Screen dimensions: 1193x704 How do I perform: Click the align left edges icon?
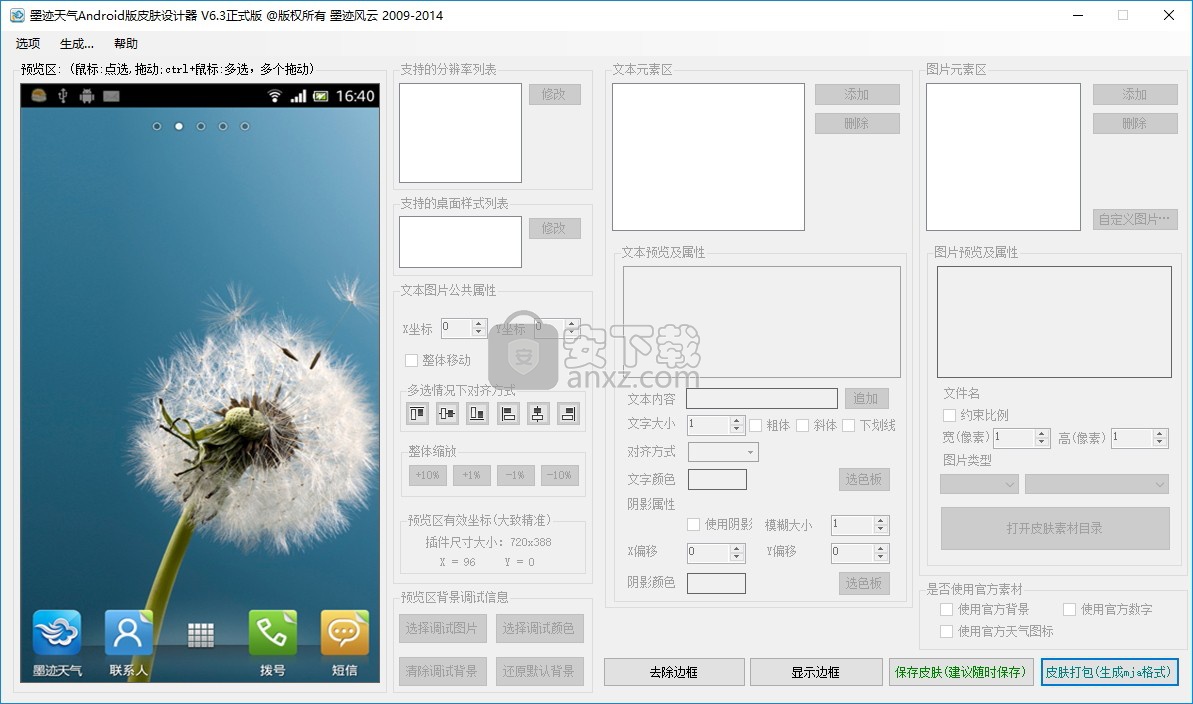click(508, 413)
